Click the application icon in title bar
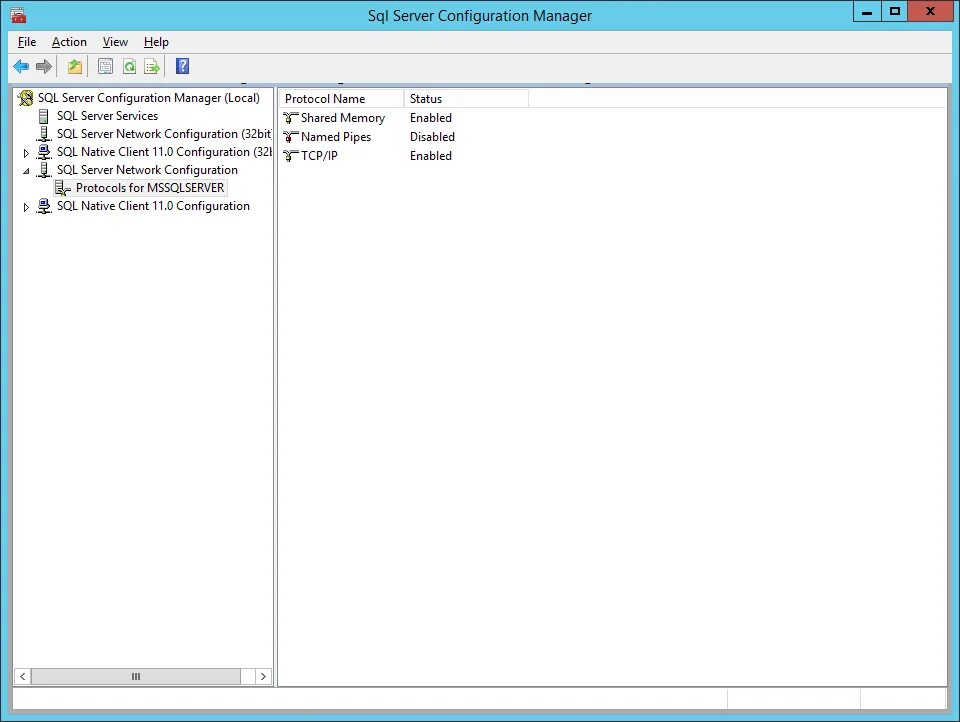Image resolution: width=960 pixels, height=722 pixels. (x=18, y=15)
